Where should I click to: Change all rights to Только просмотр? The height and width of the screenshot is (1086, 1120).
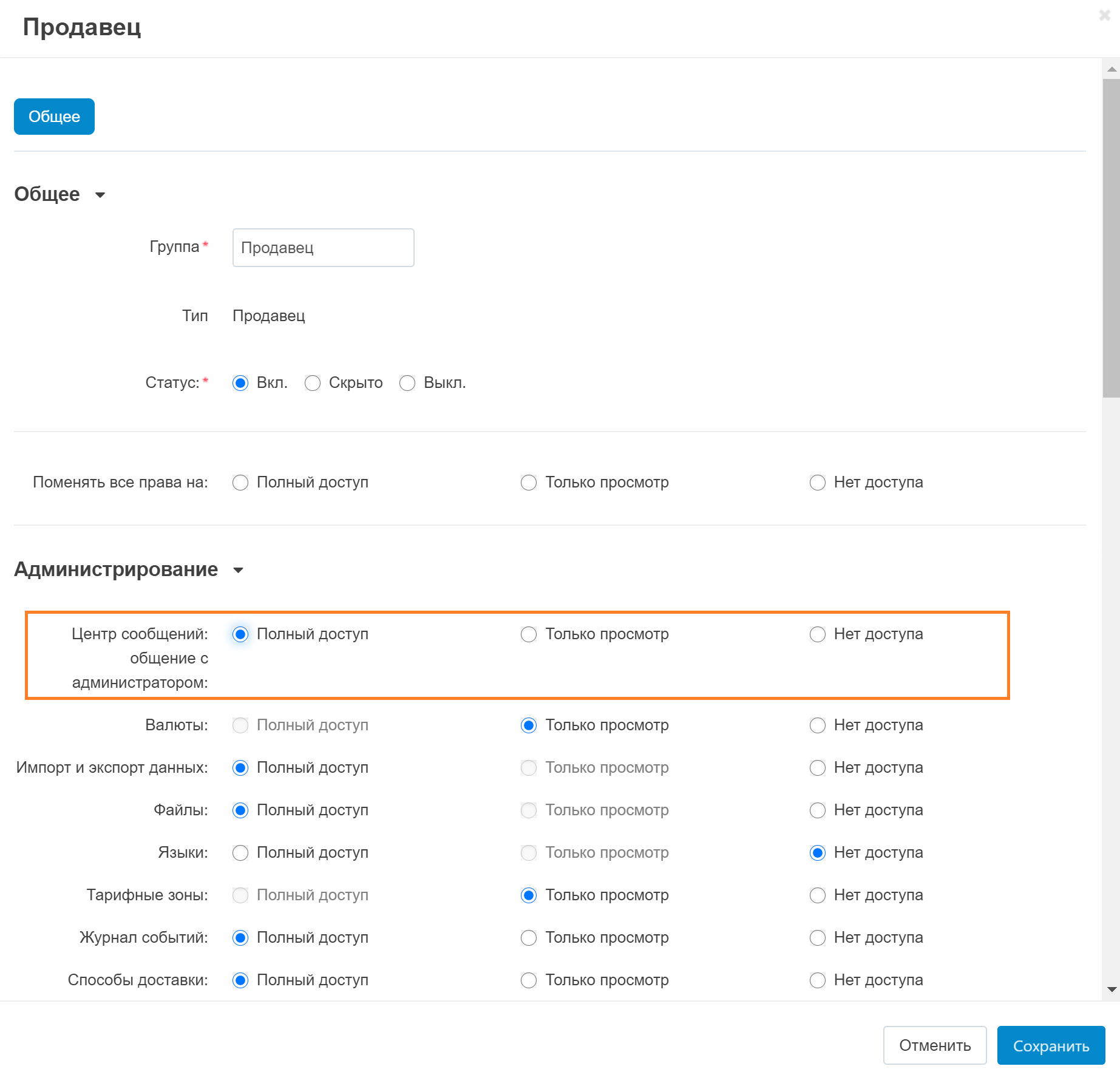click(x=529, y=483)
